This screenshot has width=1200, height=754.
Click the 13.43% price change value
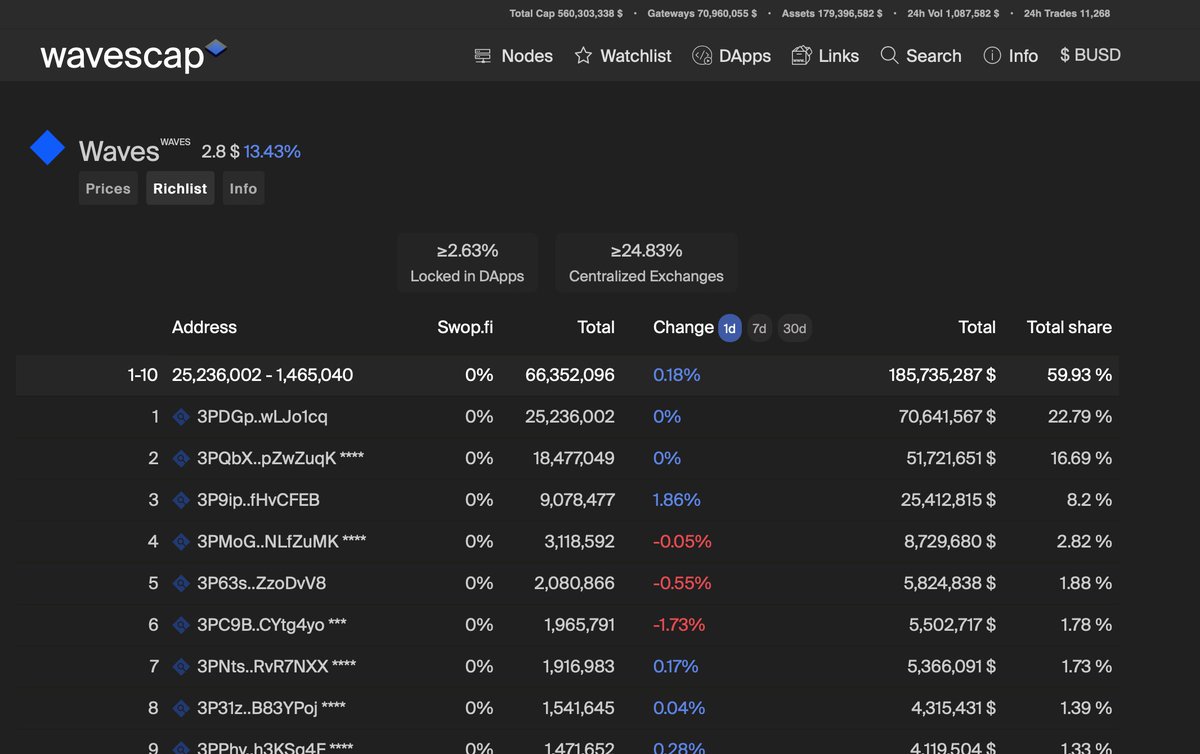coord(272,151)
